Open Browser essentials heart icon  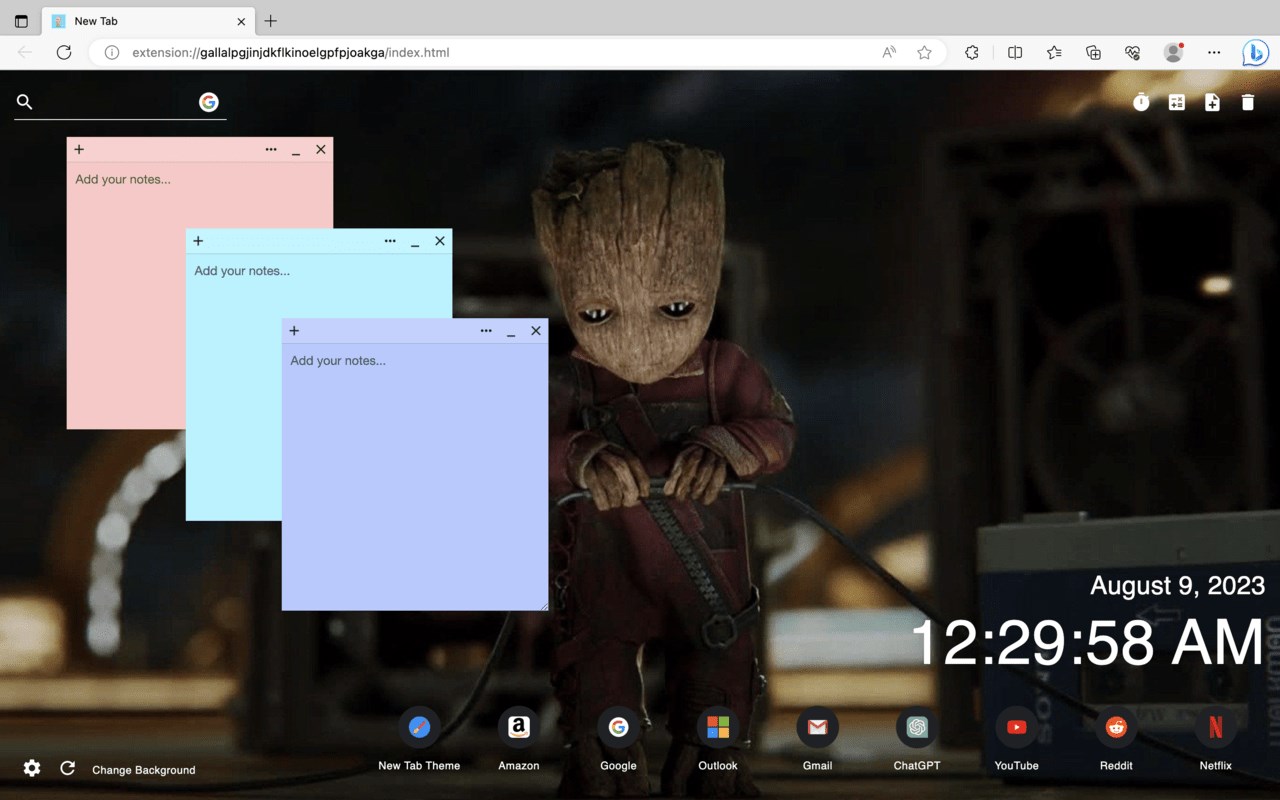point(1133,53)
